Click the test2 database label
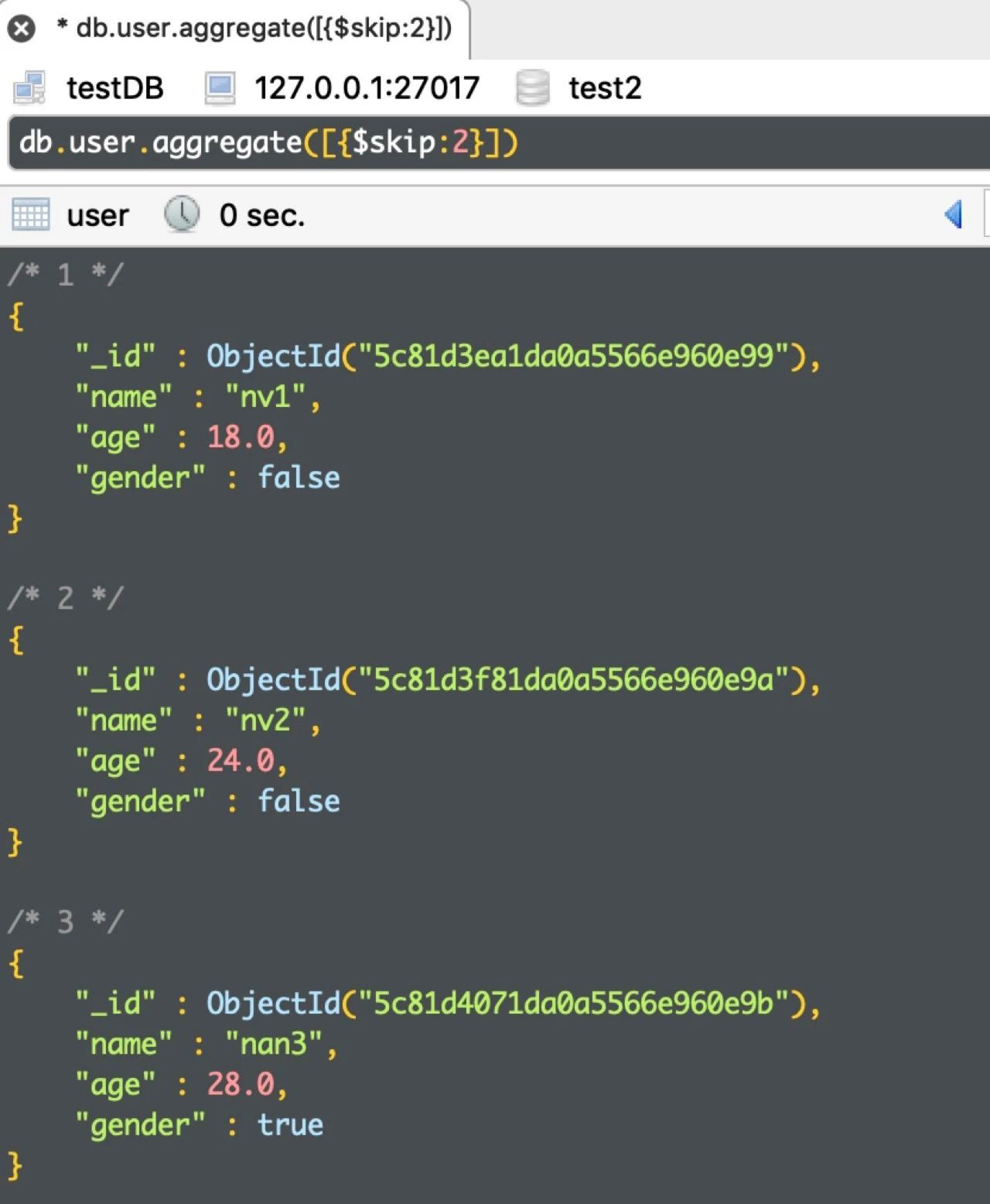 point(605,88)
